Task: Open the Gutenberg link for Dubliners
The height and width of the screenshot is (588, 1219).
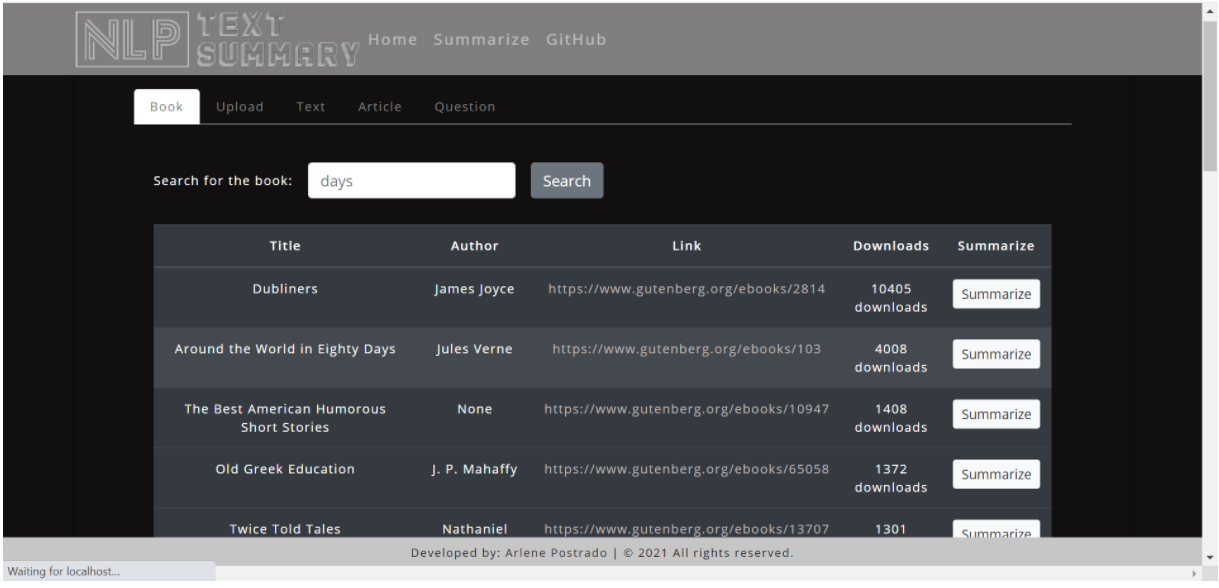Action: tap(686, 288)
